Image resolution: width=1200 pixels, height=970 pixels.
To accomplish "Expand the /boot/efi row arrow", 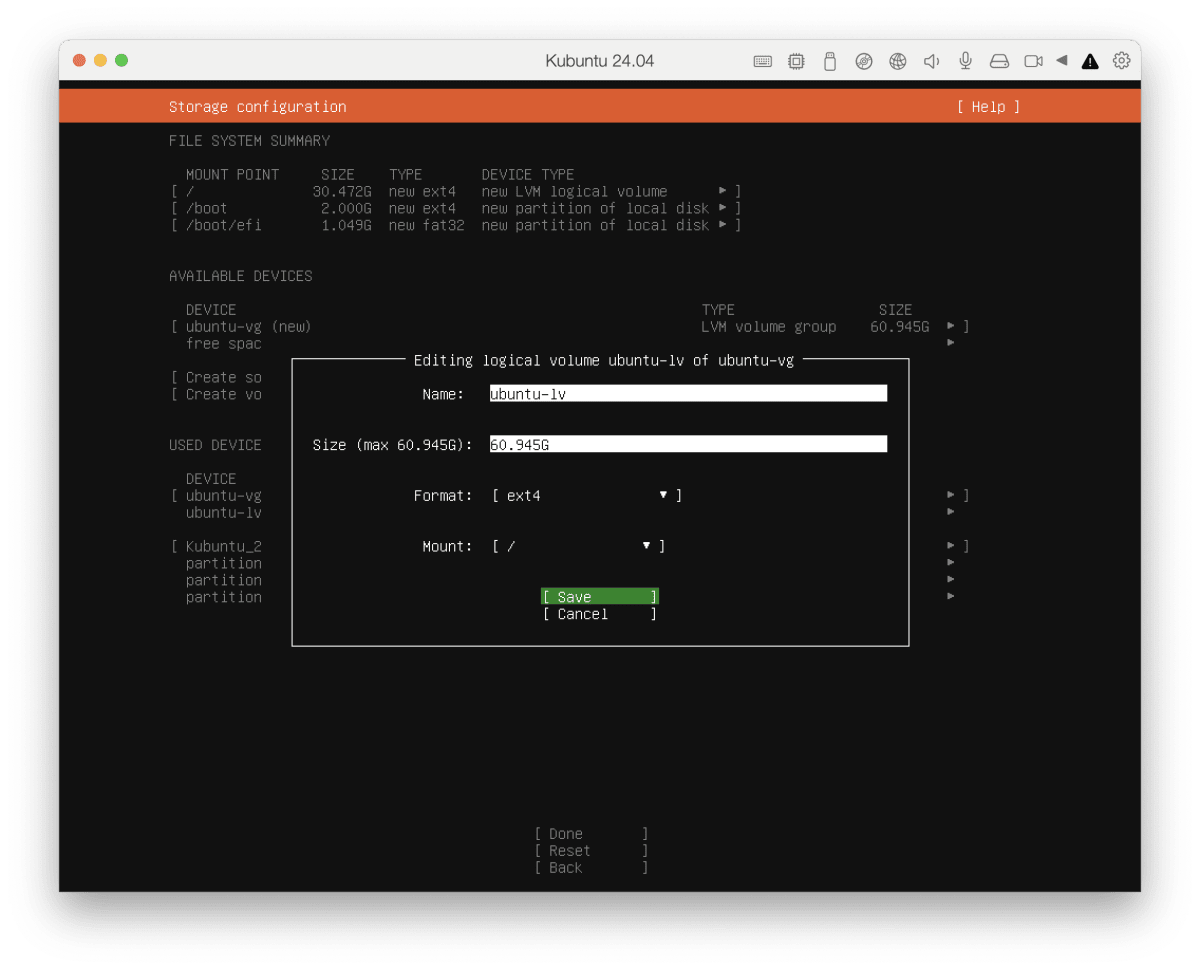I will (x=723, y=225).
